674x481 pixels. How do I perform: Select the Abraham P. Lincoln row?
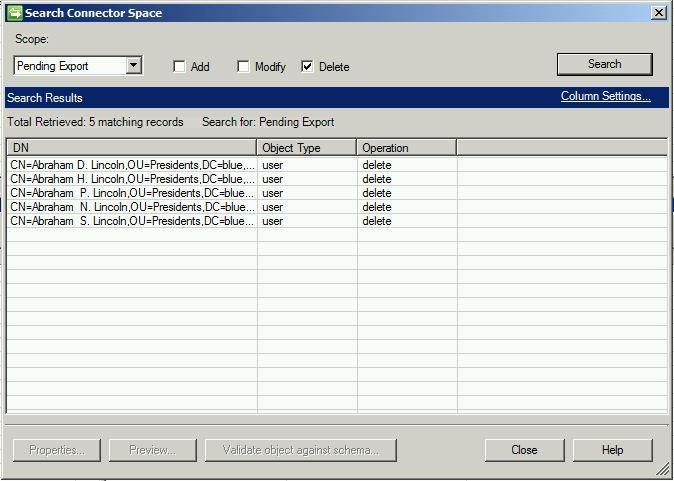point(337,193)
